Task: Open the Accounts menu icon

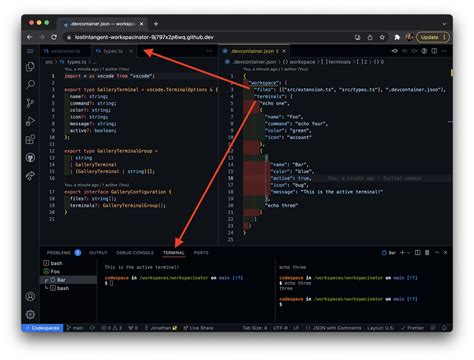Action: point(30,296)
